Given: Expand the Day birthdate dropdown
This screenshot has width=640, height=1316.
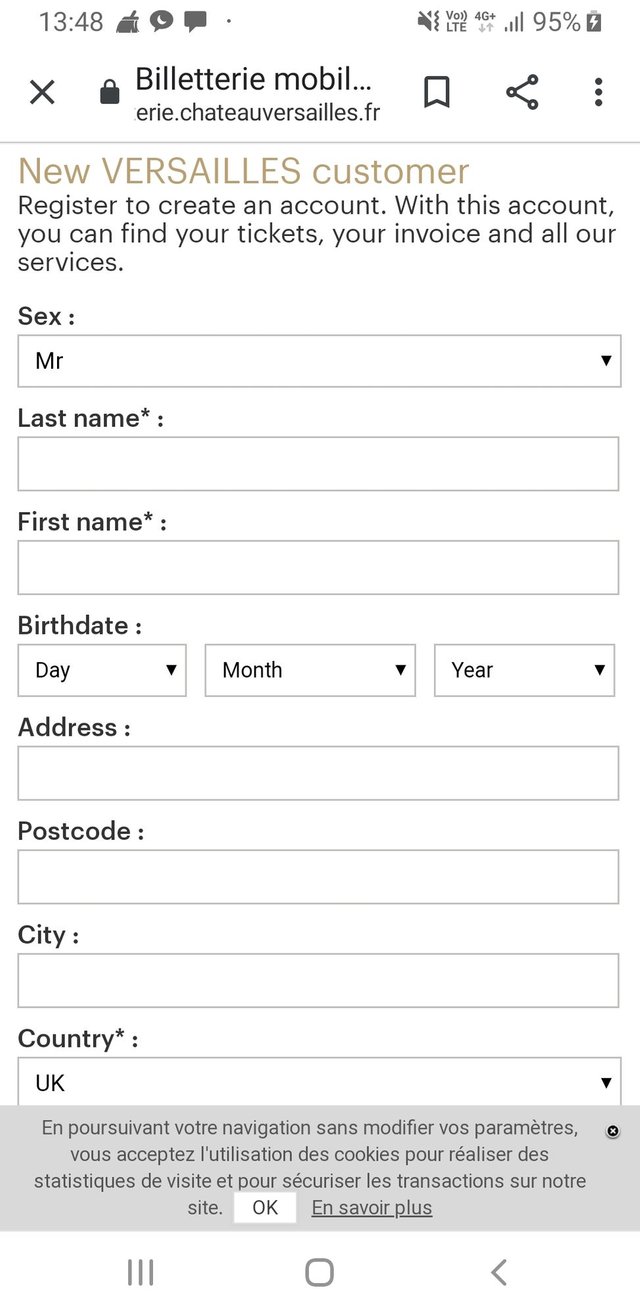Looking at the screenshot, I should [102, 670].
